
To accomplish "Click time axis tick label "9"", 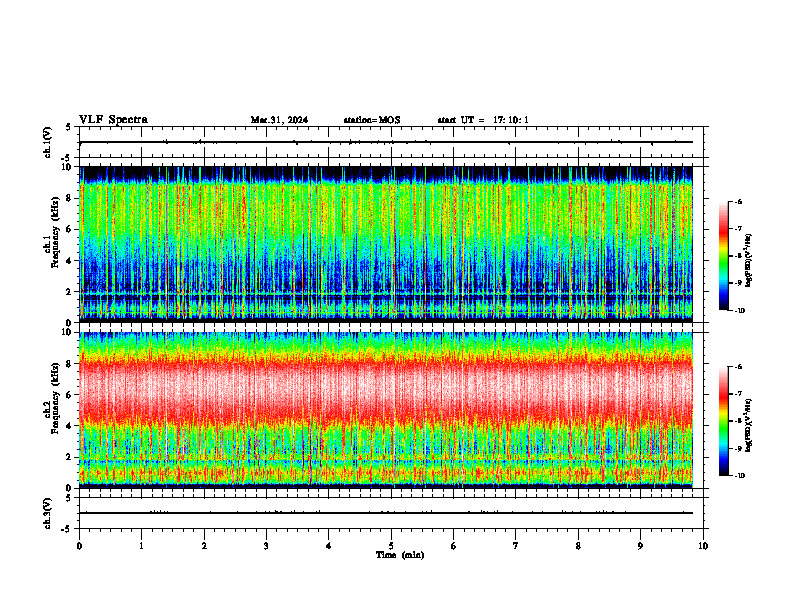I will tap(640, 546).
